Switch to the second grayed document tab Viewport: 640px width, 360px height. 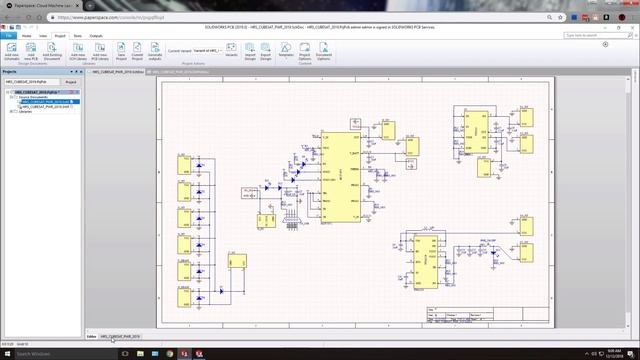[x=178, y=72]
